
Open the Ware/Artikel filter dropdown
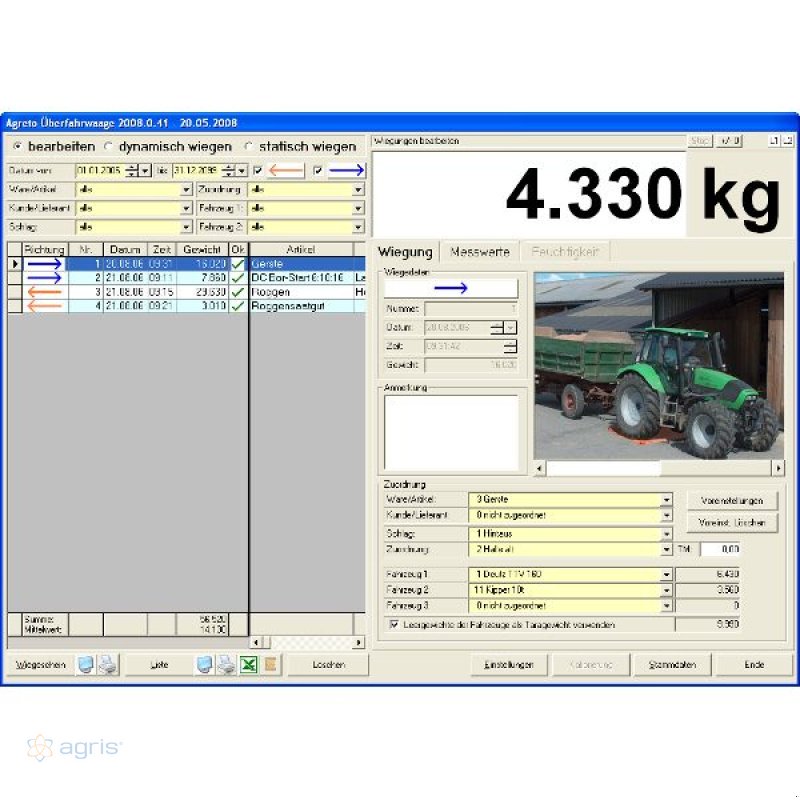tap(186, 189)
